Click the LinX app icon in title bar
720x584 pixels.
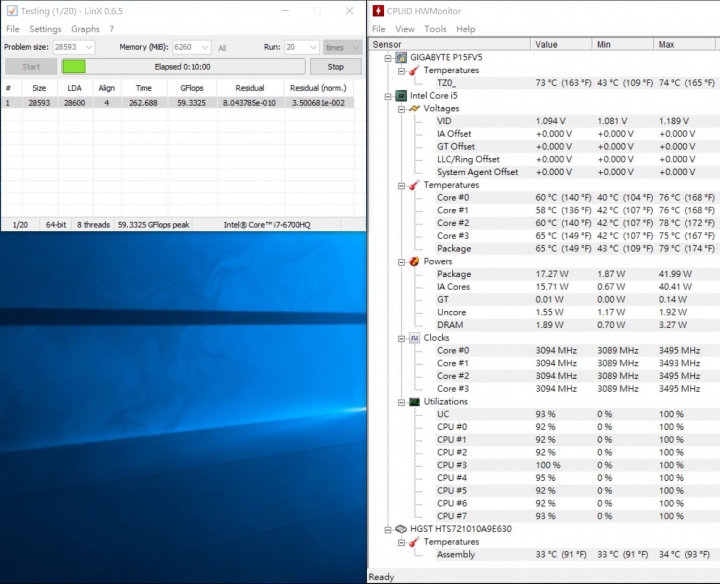click(12, 11)
